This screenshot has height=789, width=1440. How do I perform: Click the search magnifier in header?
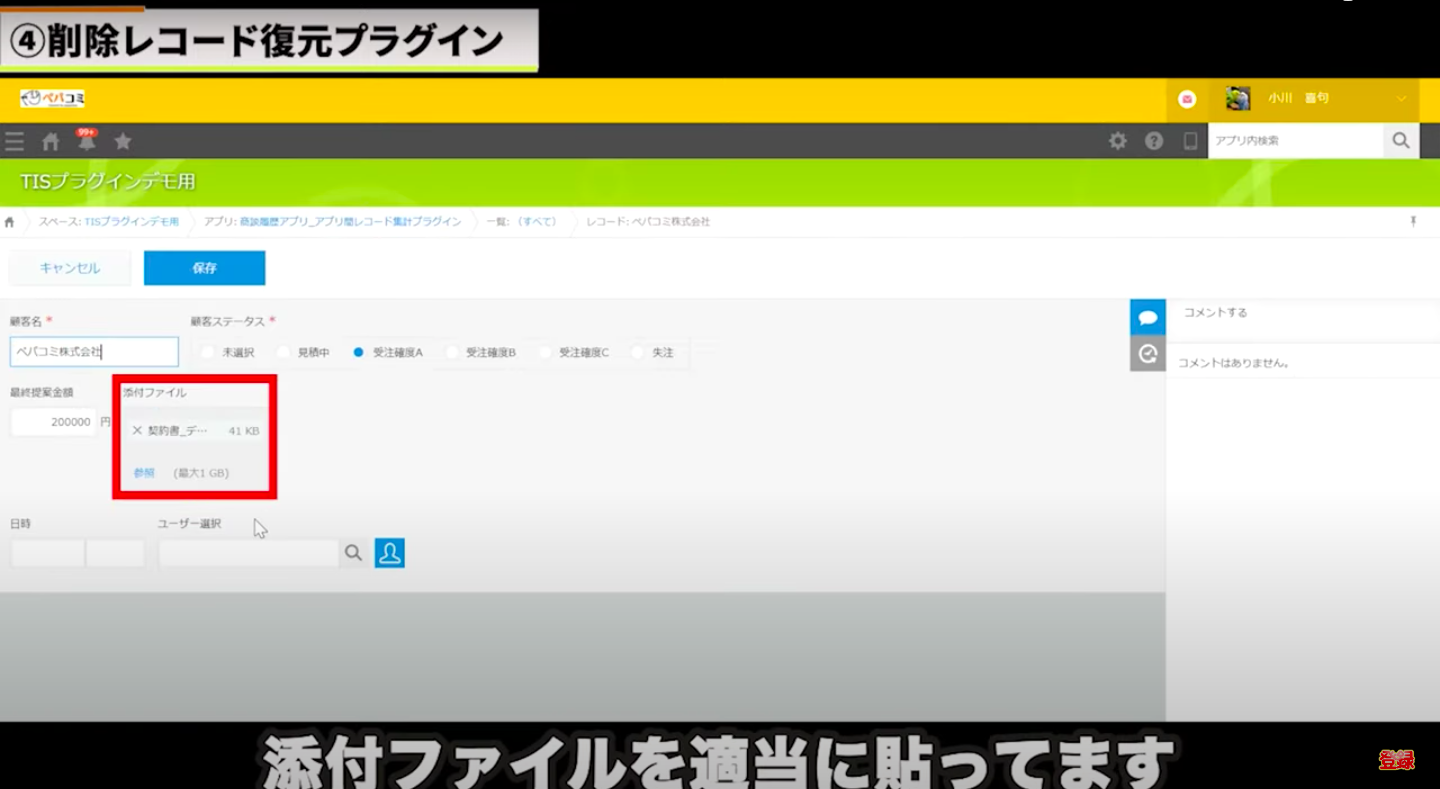[x=1400, y=141]
